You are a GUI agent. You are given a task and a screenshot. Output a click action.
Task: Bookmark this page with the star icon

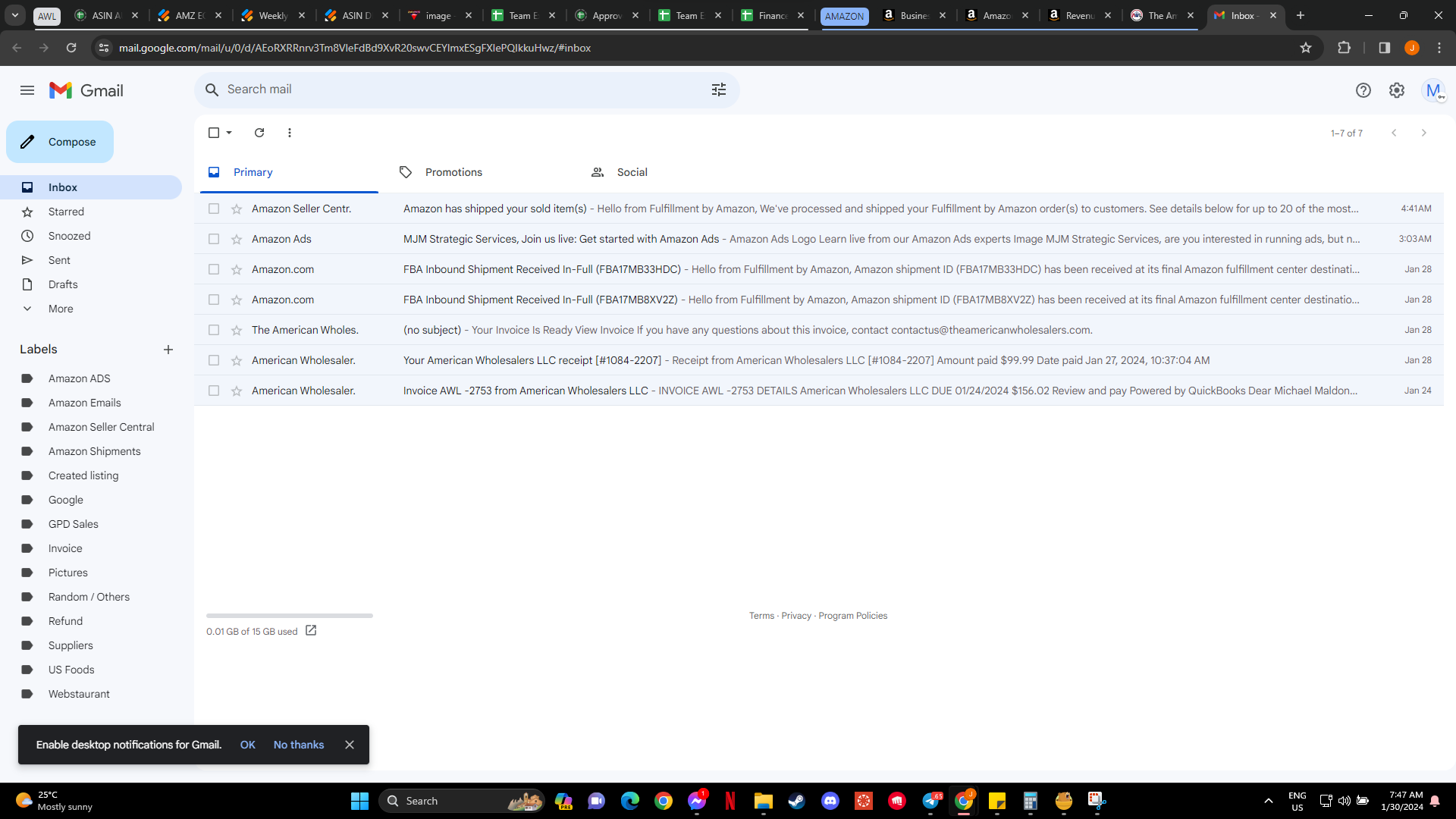(x=1306, y=48)
